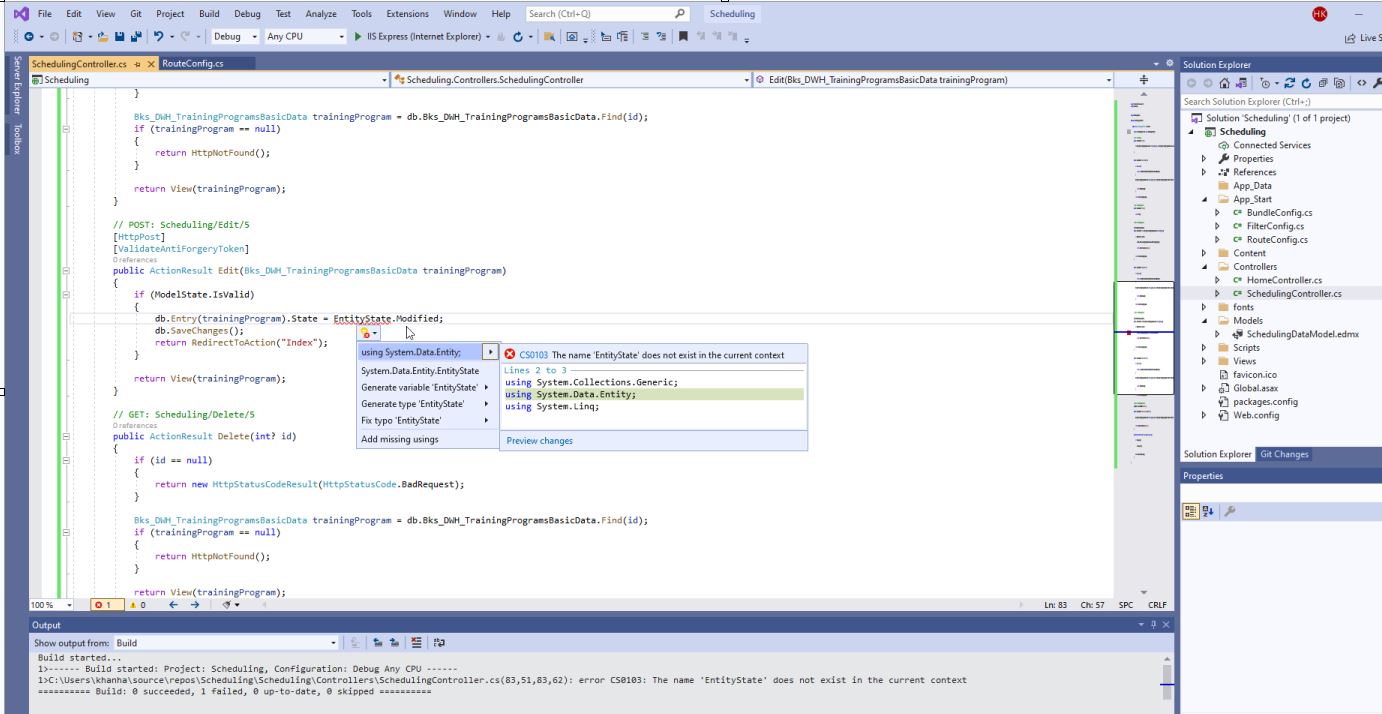The width and height of the screenshot is (1382, 714).
Task: Open the Server Explorer side tab
Action: tap(16, 85)
